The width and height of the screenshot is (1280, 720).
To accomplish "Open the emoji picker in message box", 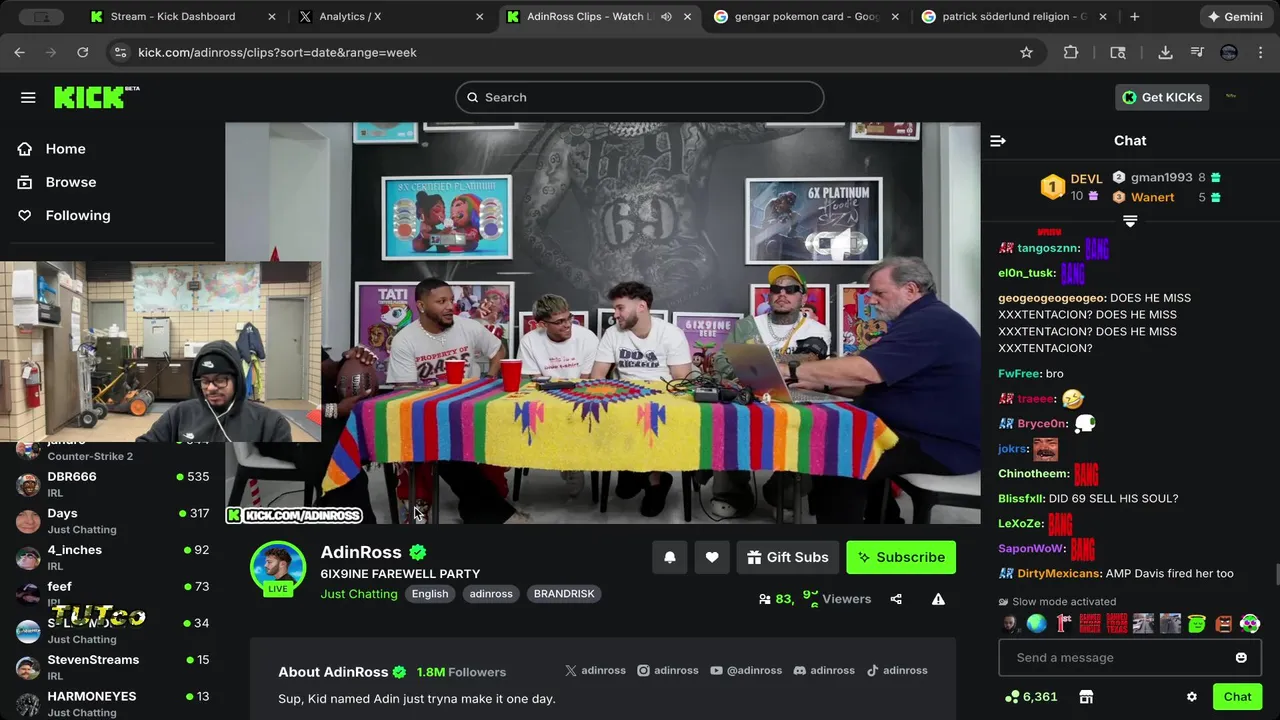I will [1241, 657].
